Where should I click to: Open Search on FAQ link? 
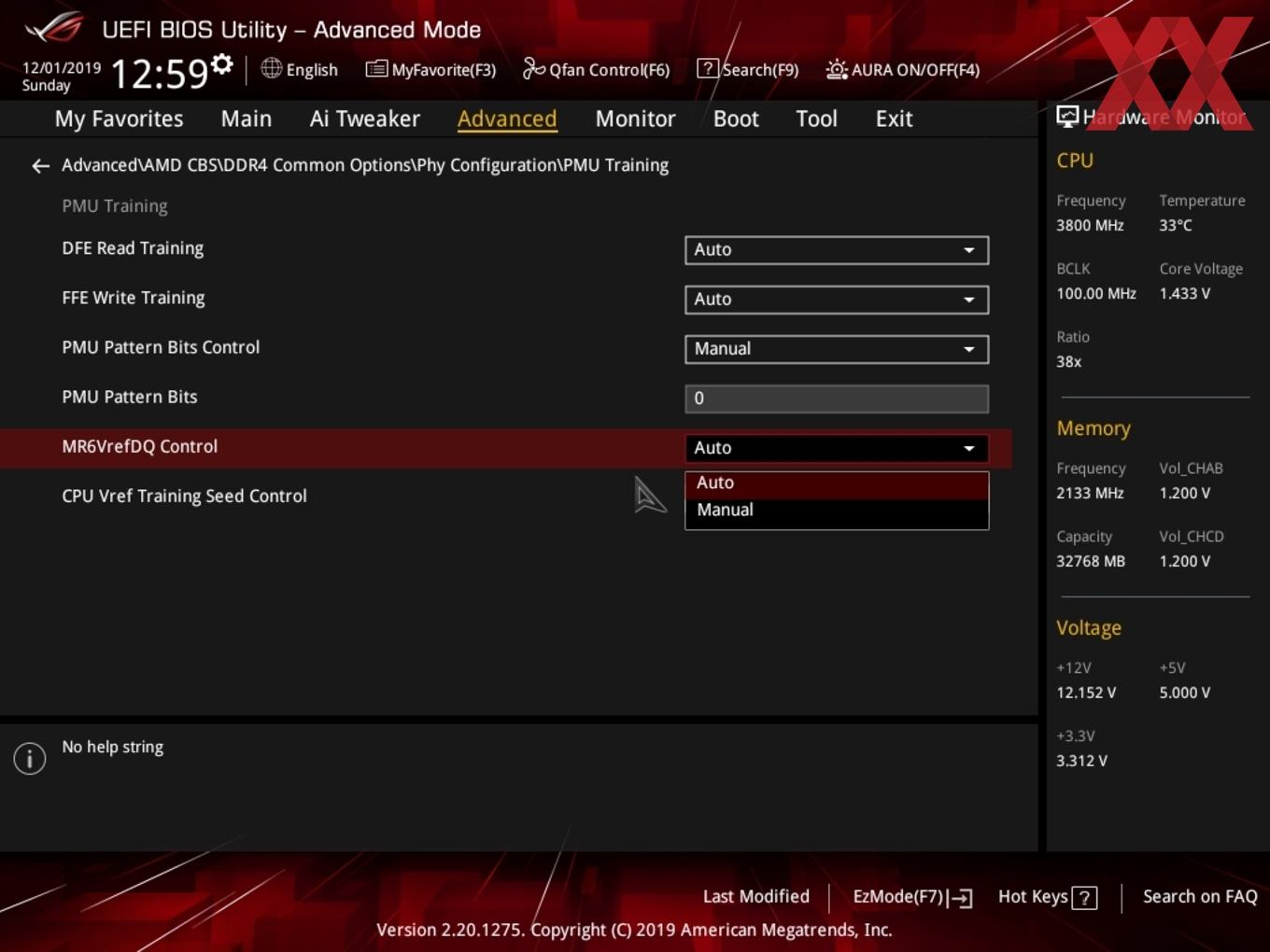(x=1200, y=897)
